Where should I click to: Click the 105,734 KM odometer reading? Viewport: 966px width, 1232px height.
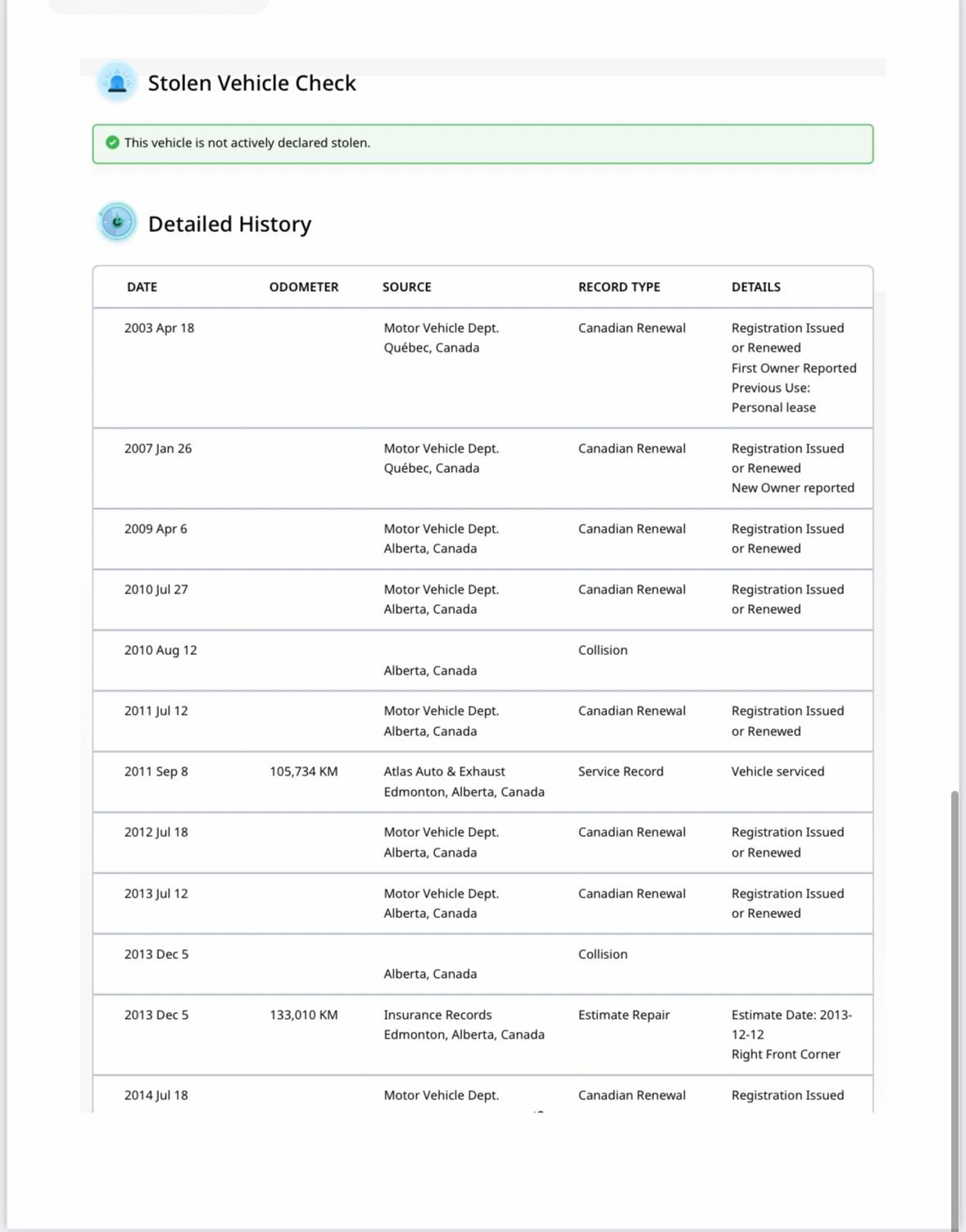(303, 771)
